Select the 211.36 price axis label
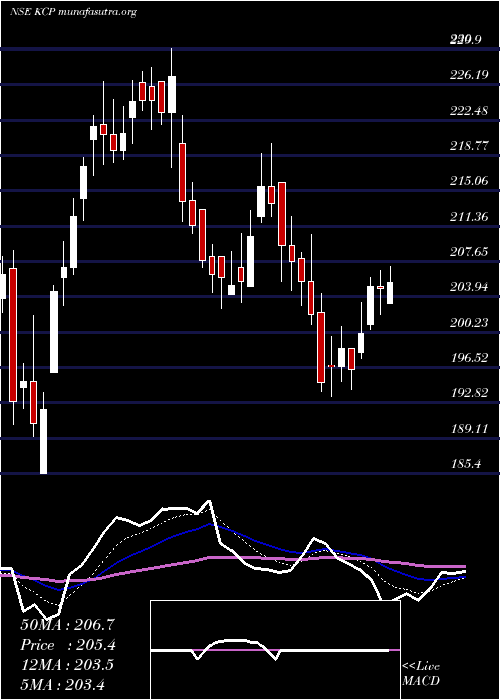This screenshot has height=700, width=500. 469,217
